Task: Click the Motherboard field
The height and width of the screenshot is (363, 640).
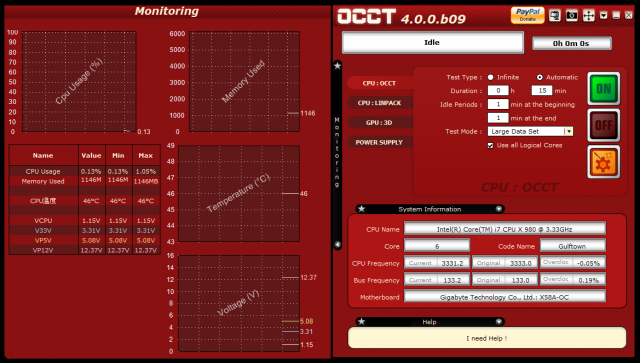Action: pos(504,297)
